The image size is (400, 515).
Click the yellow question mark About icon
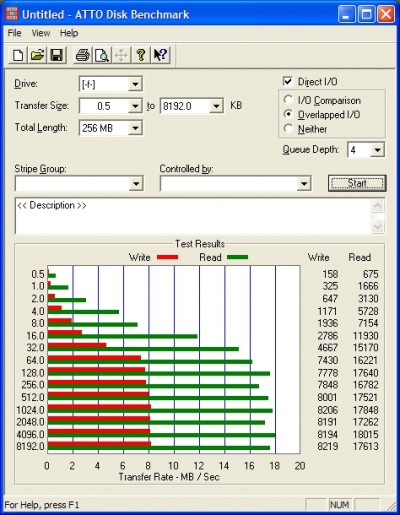pyautogui.click(x=141, y=55)
